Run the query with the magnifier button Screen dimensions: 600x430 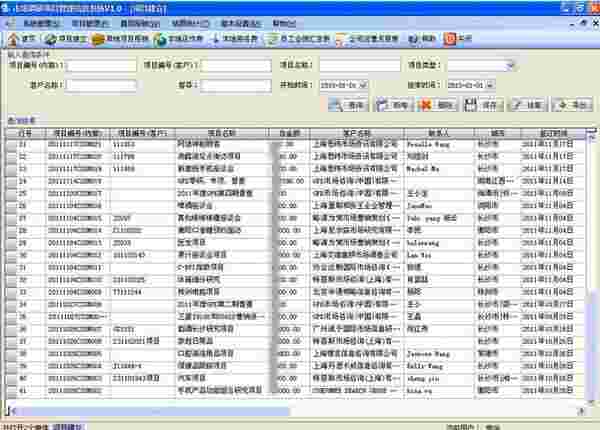tap(348, 104)
